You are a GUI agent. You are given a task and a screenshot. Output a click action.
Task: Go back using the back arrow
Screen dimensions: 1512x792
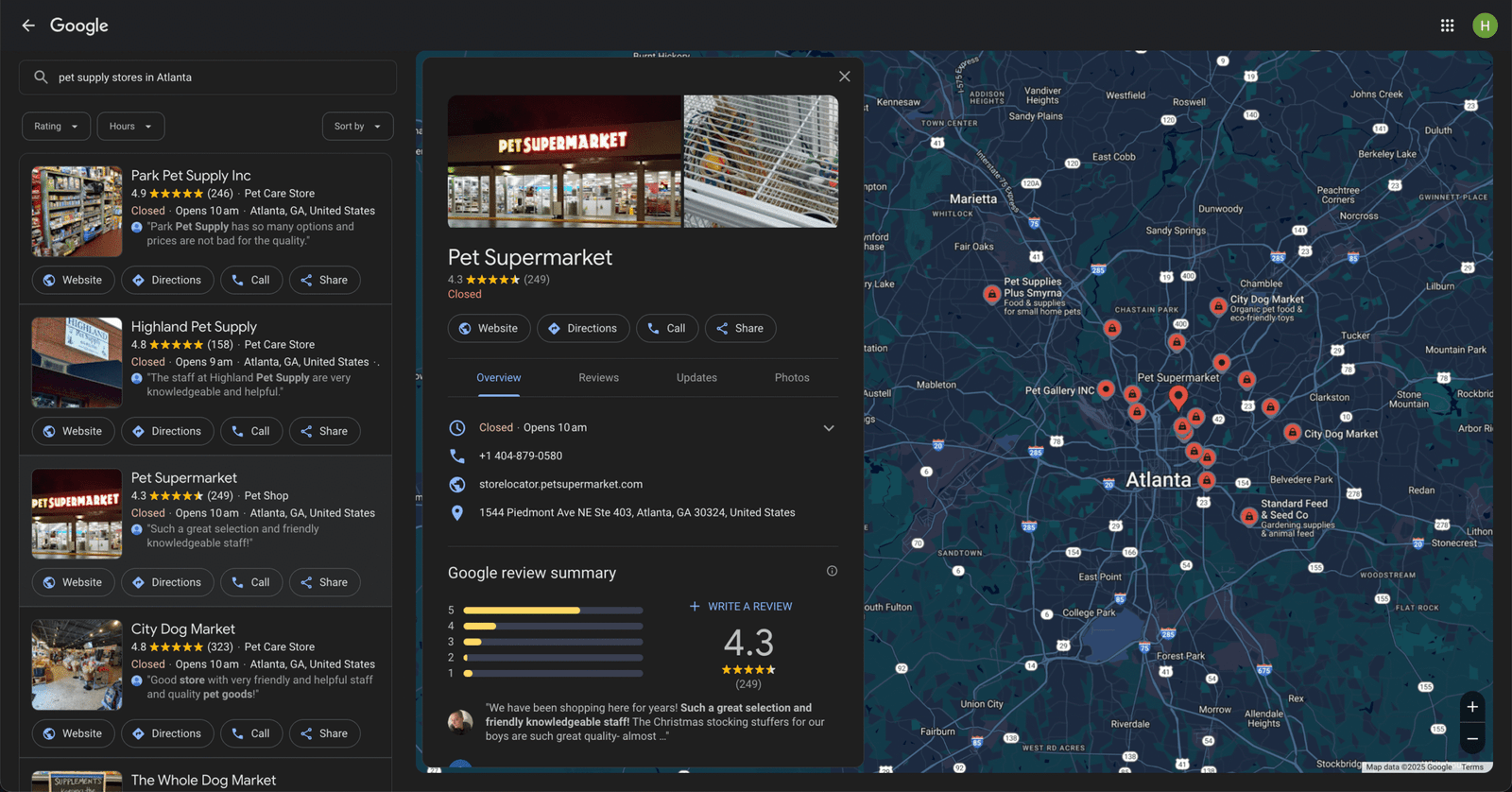28,26
